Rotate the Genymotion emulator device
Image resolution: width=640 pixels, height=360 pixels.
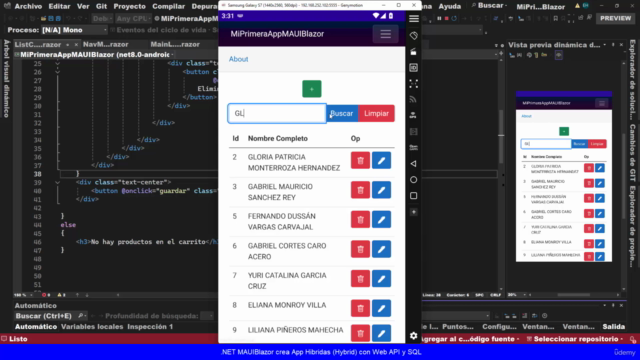click(413, 36)
